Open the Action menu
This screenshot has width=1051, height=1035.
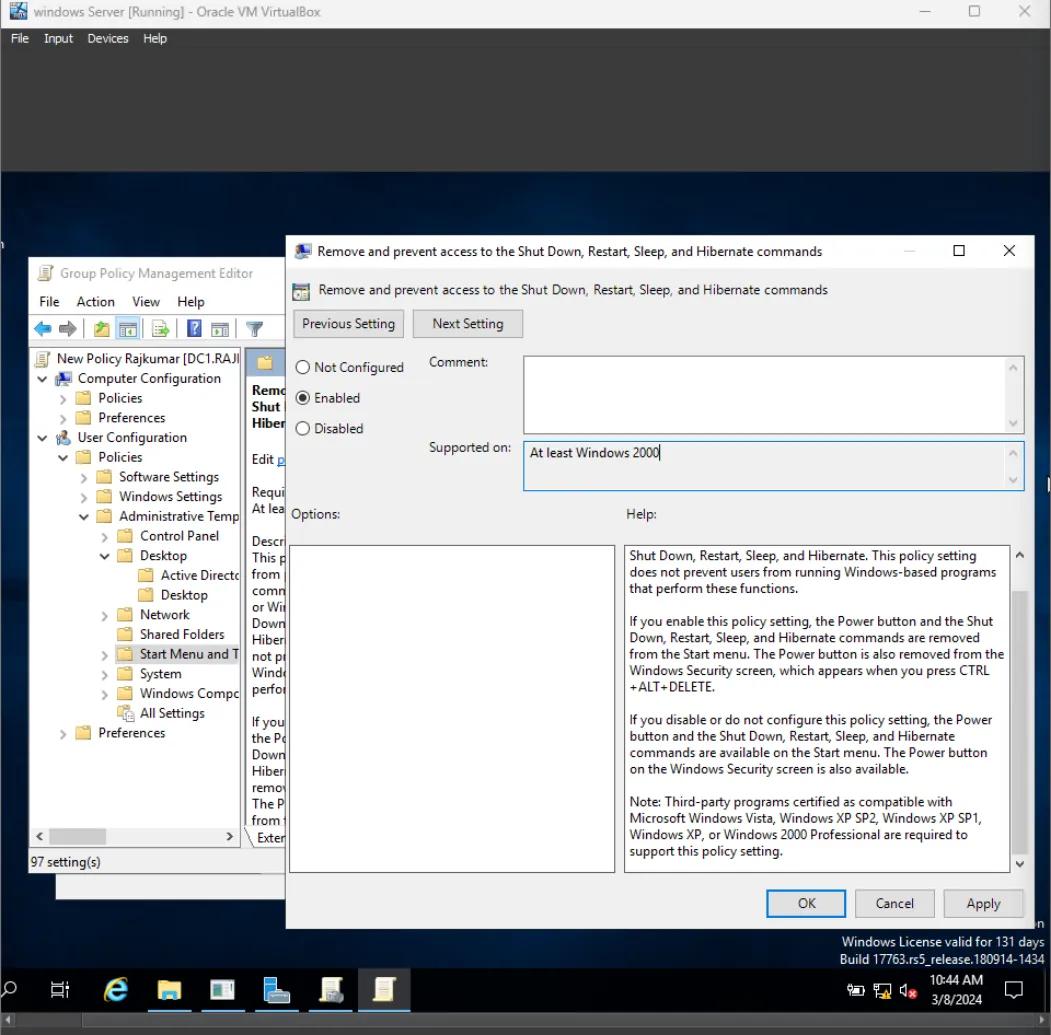click(95, 302)
